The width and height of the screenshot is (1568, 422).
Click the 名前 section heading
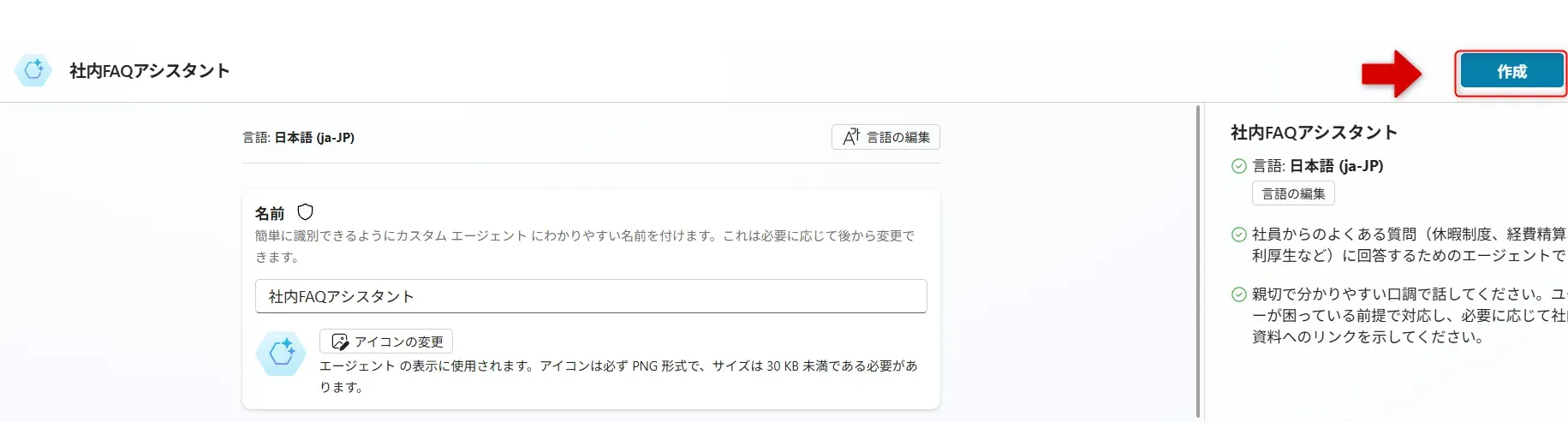(x=270, y=213)
